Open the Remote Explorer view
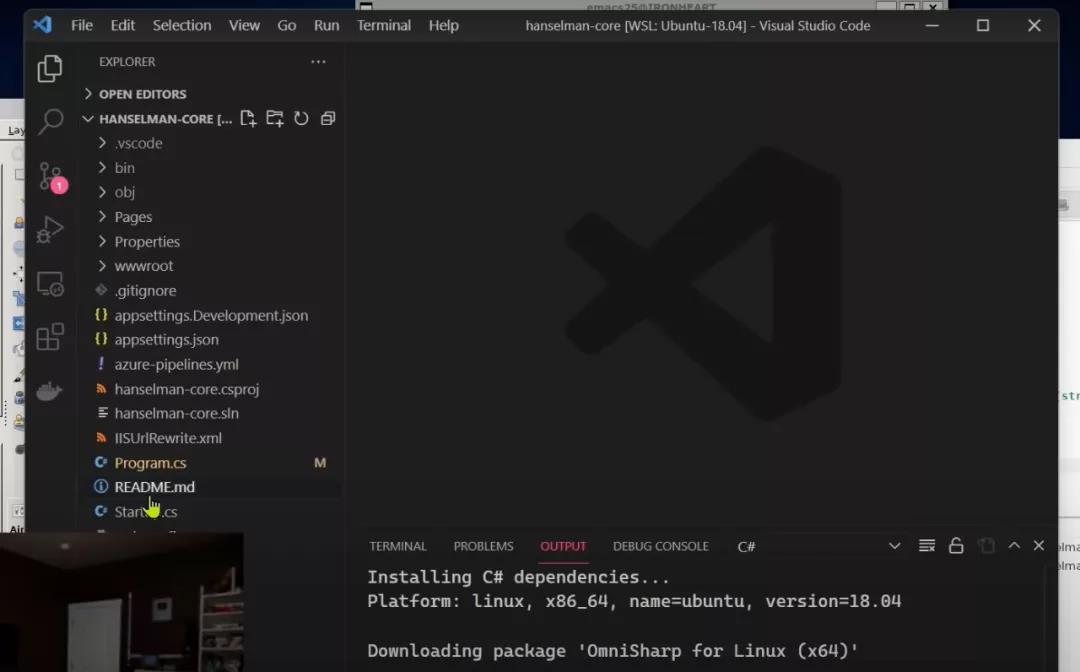1080x672 pixels. point(50,284)
